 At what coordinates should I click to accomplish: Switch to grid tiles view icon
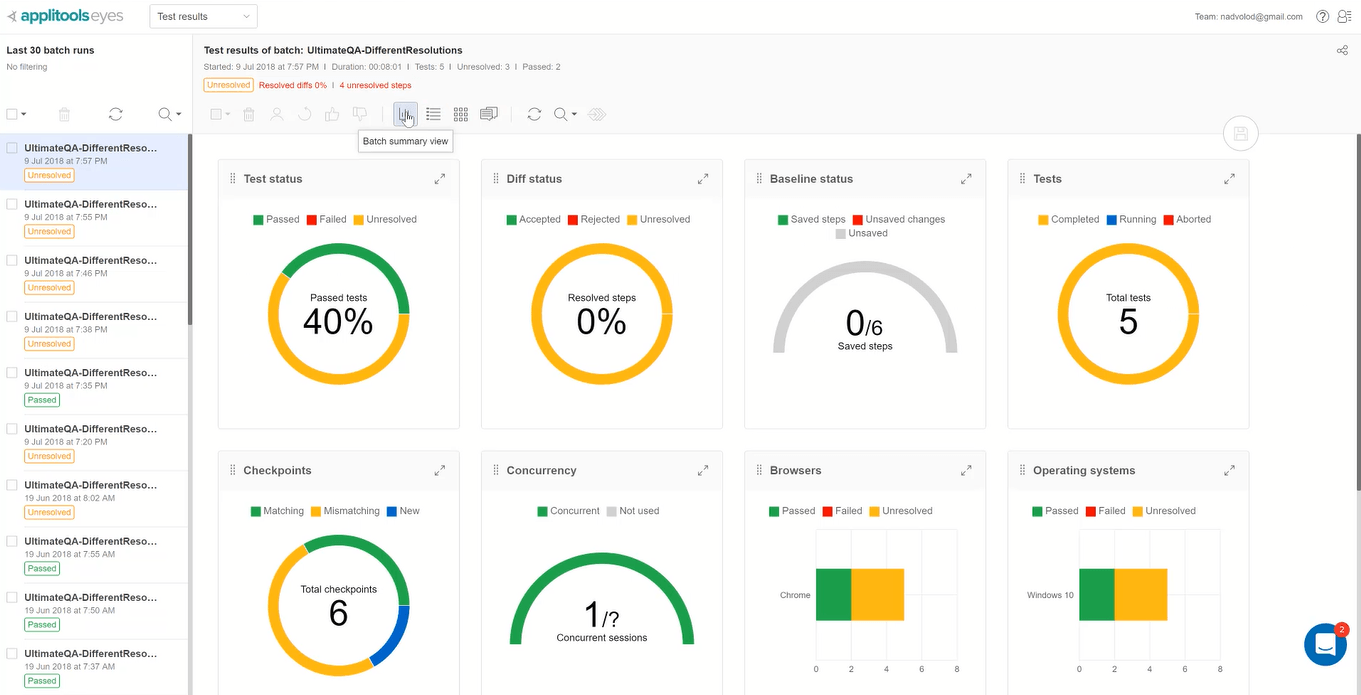coord(461,114)
